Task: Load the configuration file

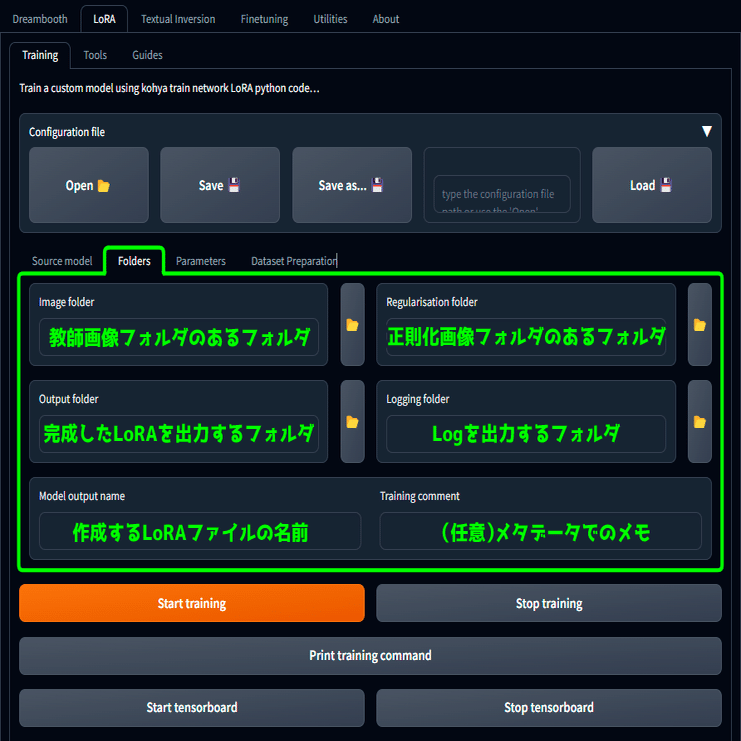Action: pyautogui.click(x=652, y=185)
